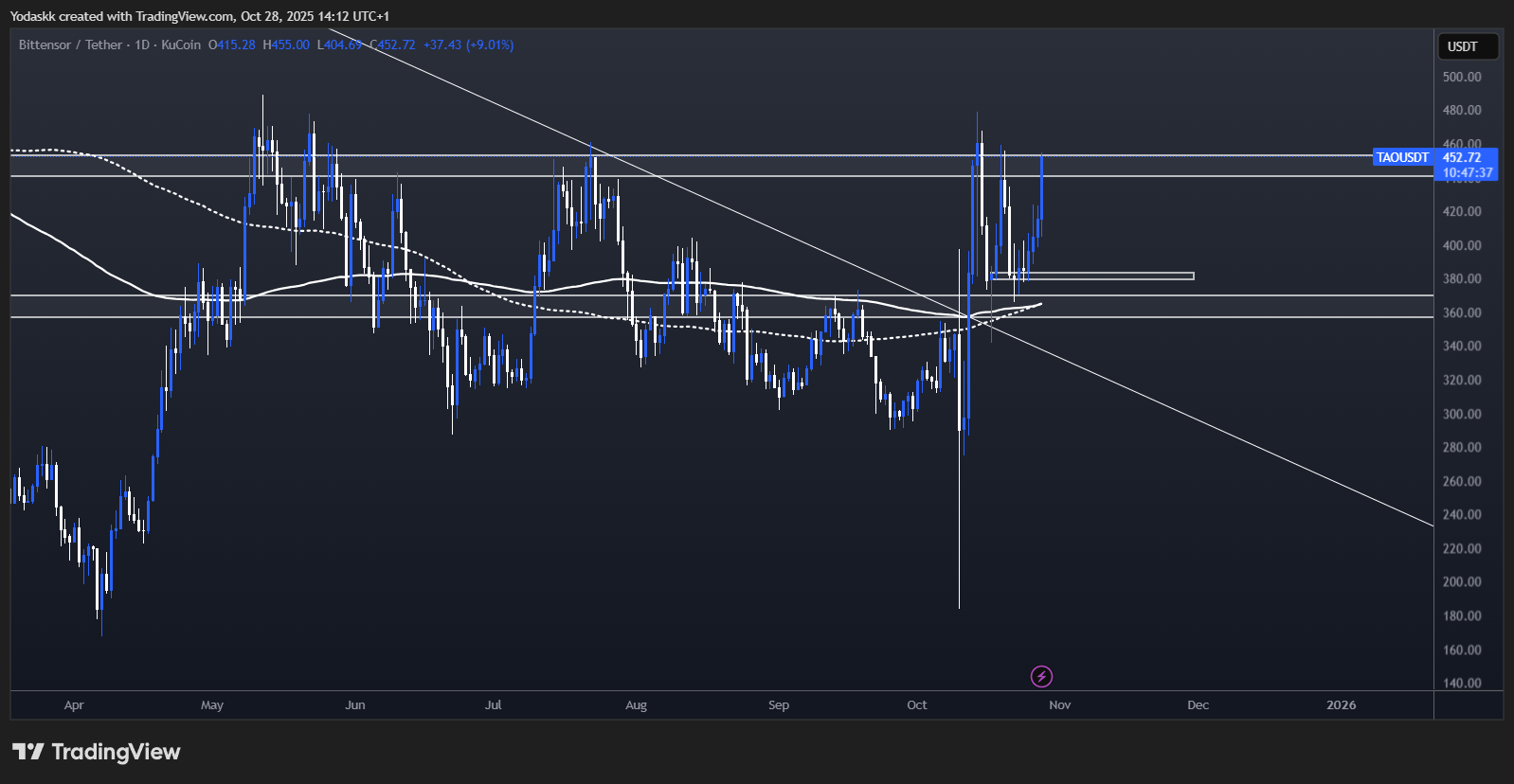
Task: Click the 1D interval in chart legend
Action: (x=142, y=45)
